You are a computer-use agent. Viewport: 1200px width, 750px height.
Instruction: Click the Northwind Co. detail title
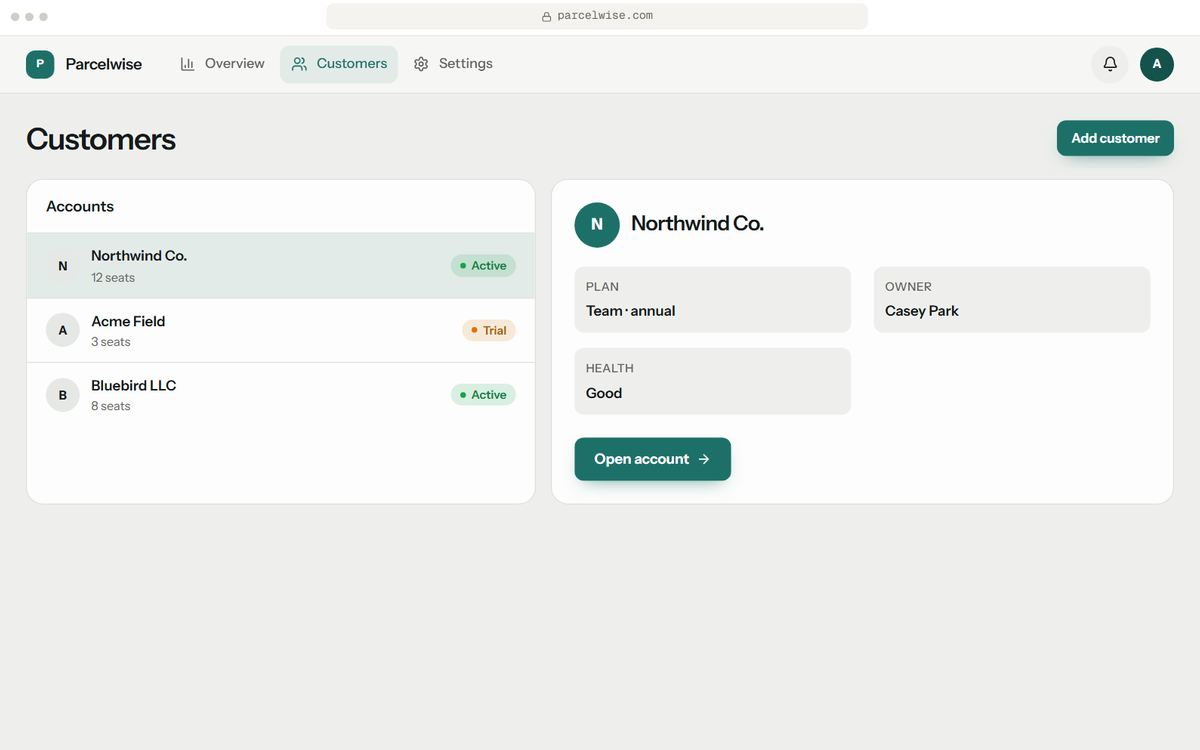tap(697, 224)
